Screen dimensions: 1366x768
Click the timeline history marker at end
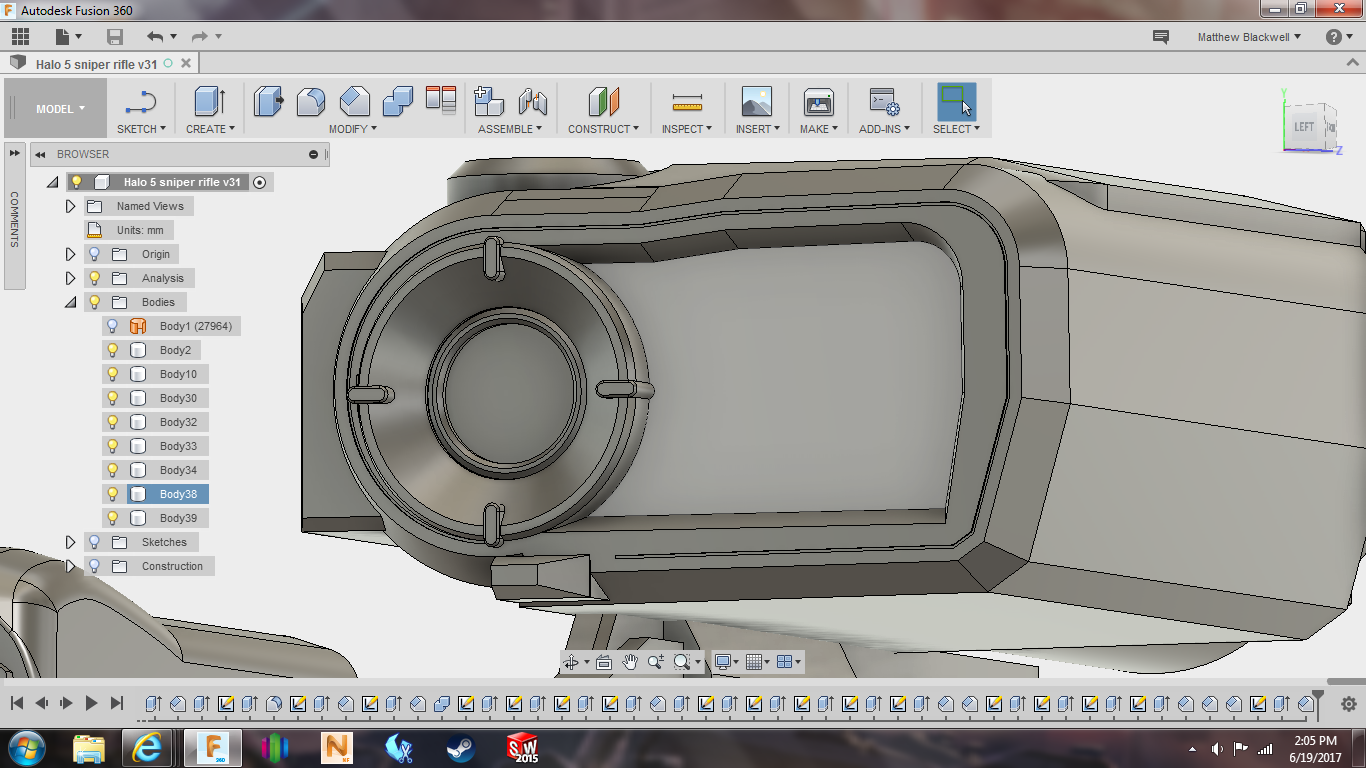coord(1318,702)
